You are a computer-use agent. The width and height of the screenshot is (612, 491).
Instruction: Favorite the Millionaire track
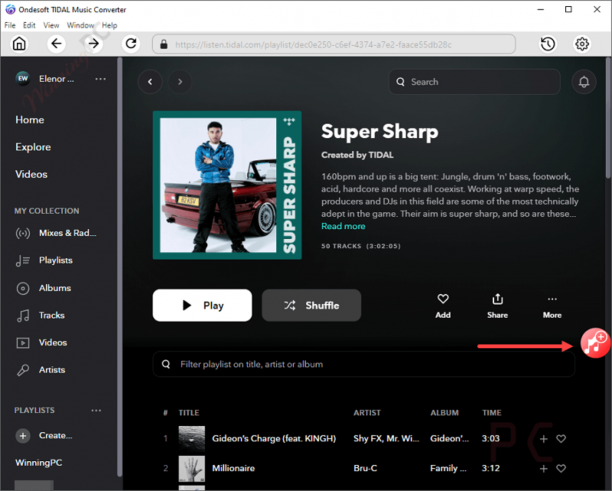click(x=561, y=468)
